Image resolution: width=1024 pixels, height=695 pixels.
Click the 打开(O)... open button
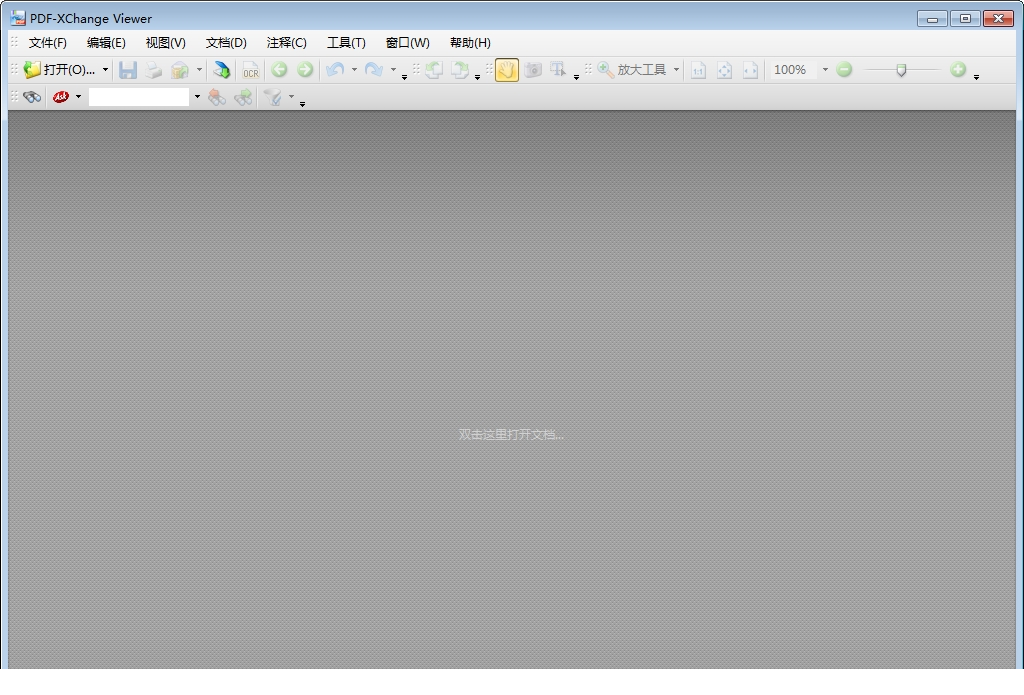(60, 70)
